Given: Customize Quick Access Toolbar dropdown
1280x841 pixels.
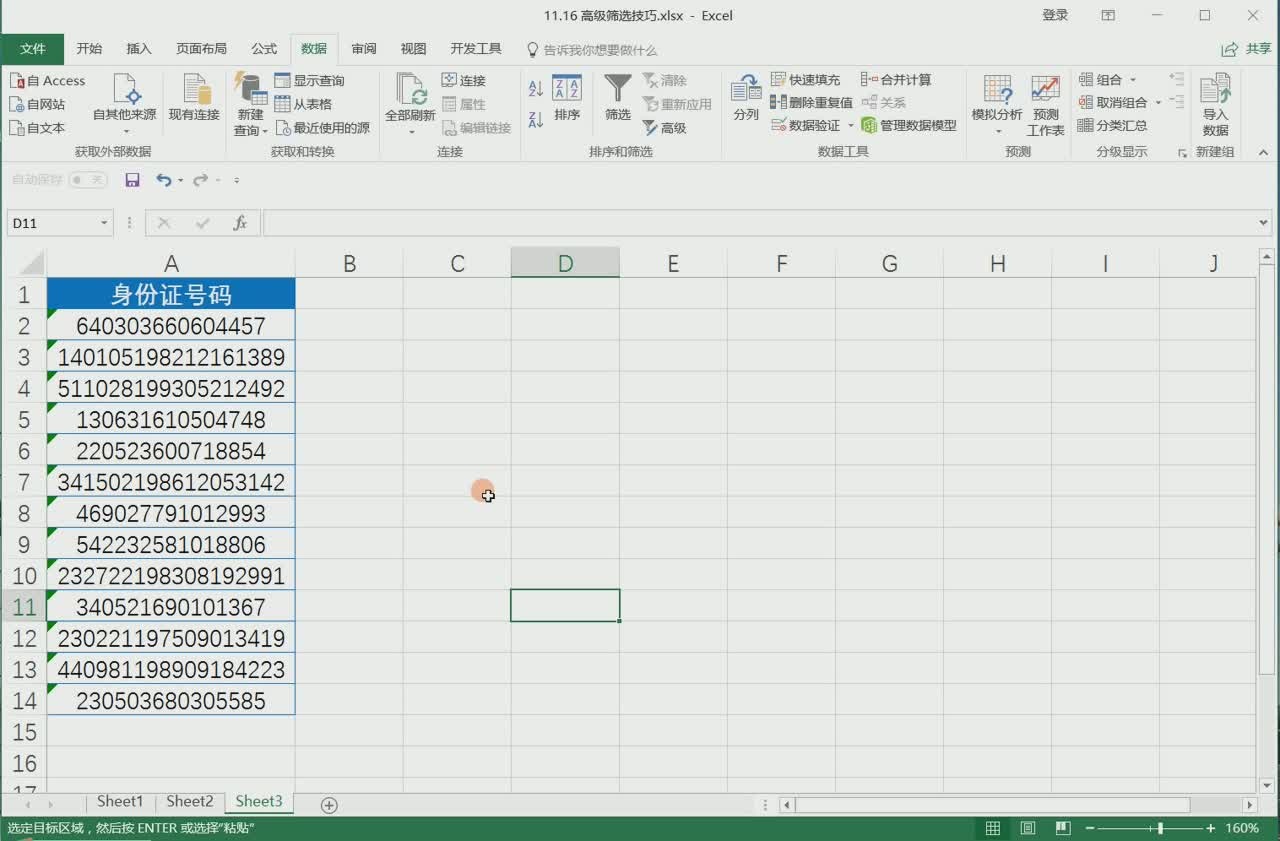Looking at the screenshot, I should 237,180.
